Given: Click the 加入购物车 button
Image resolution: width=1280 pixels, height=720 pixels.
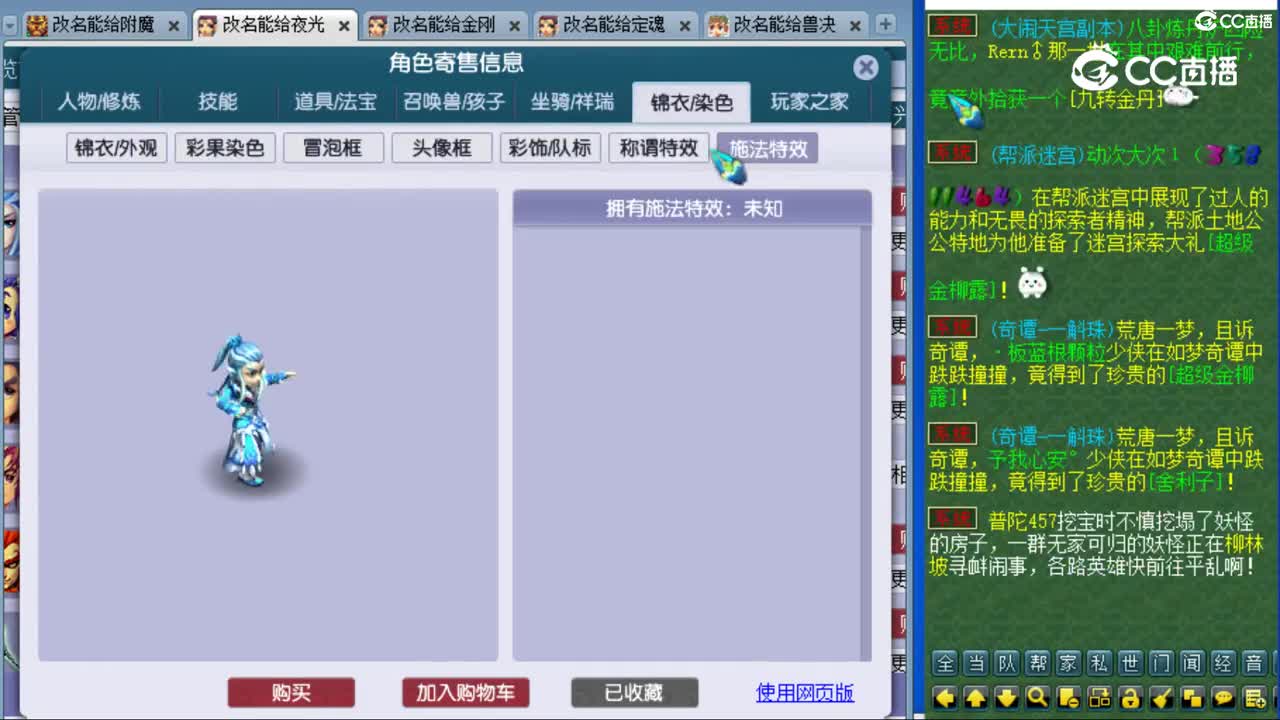Looking at the screenshot, I should pos(465,692).
